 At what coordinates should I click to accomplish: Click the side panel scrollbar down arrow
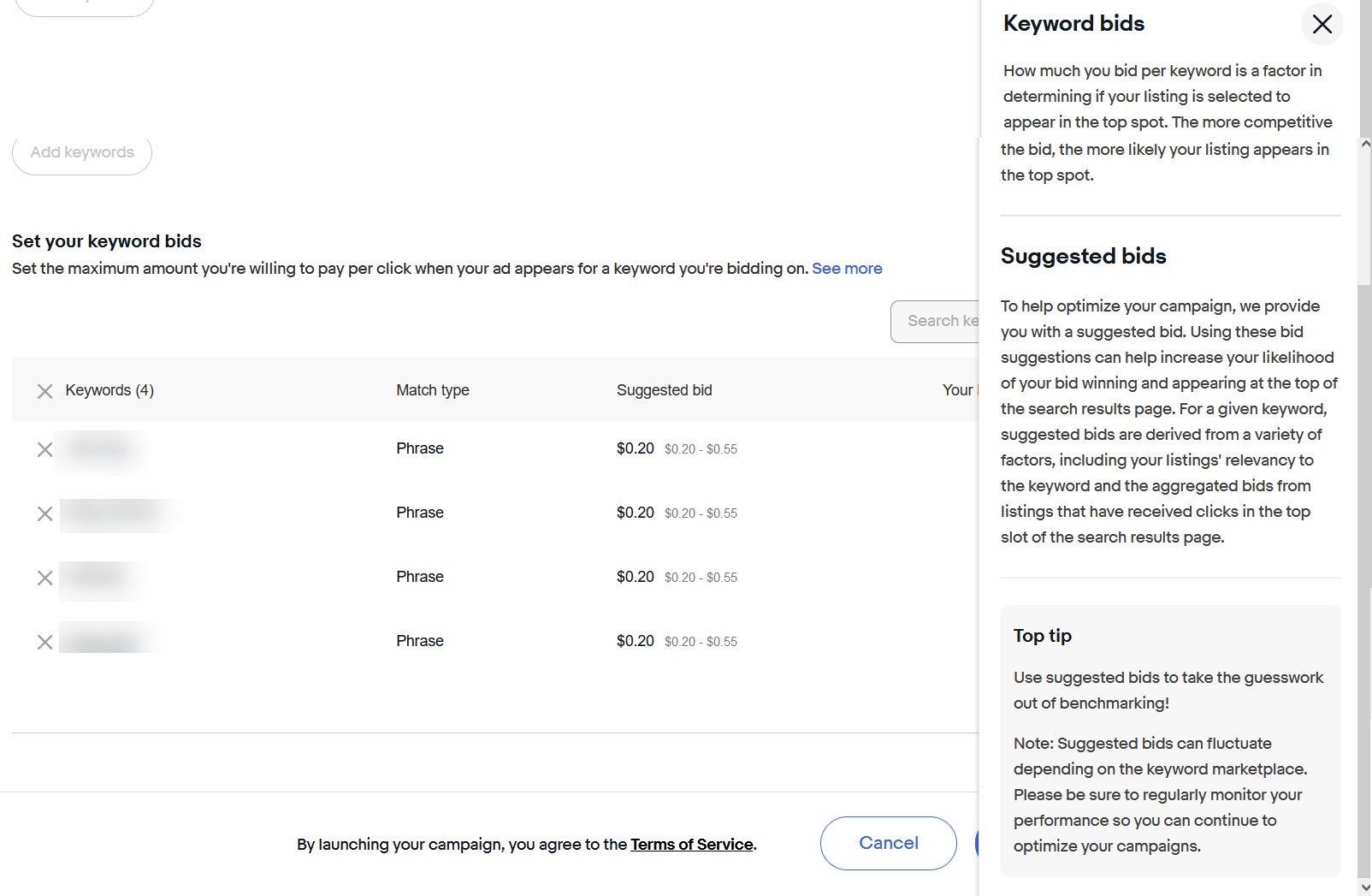tap(1365, 887)
